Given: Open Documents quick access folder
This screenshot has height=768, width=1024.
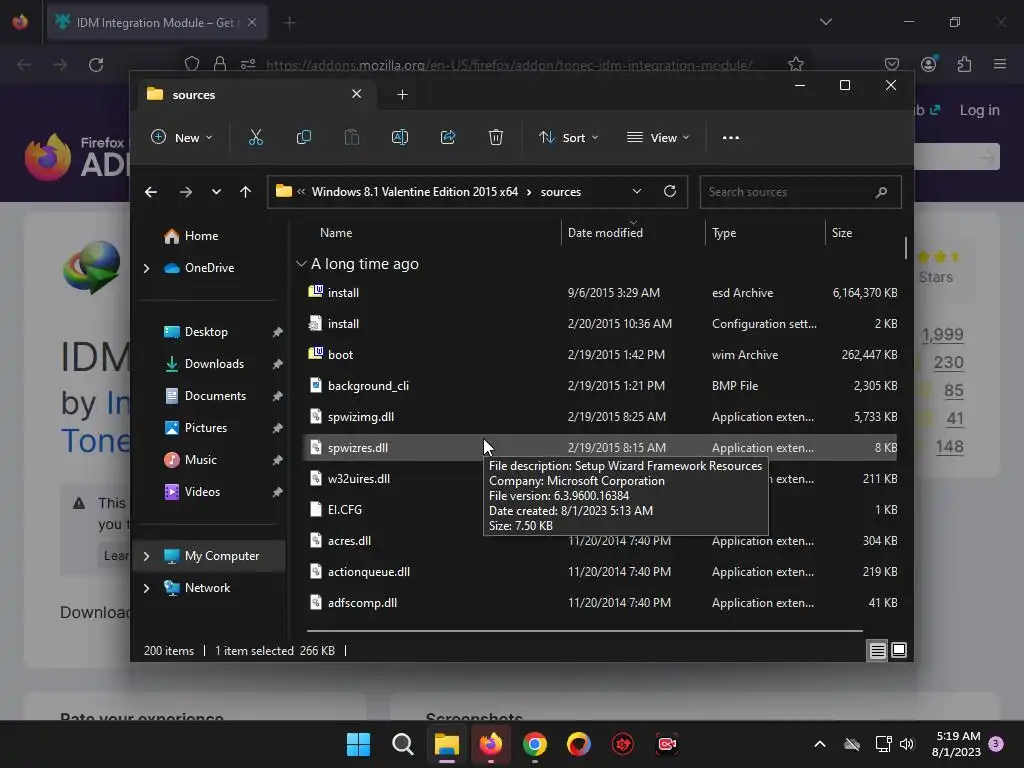Looking at the screenshot, I should [215, 396].
